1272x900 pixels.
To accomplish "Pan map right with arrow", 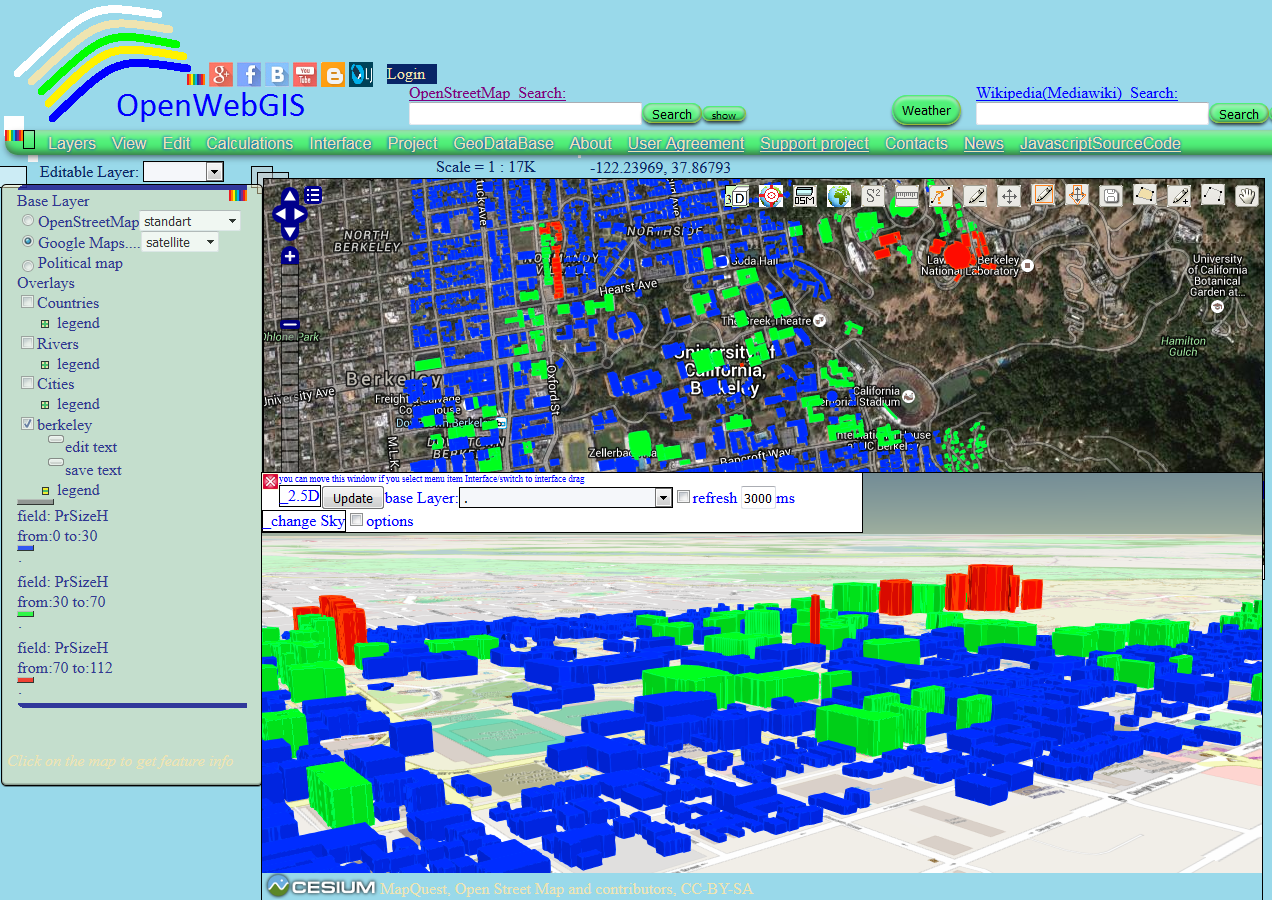I will pos(300,214).
